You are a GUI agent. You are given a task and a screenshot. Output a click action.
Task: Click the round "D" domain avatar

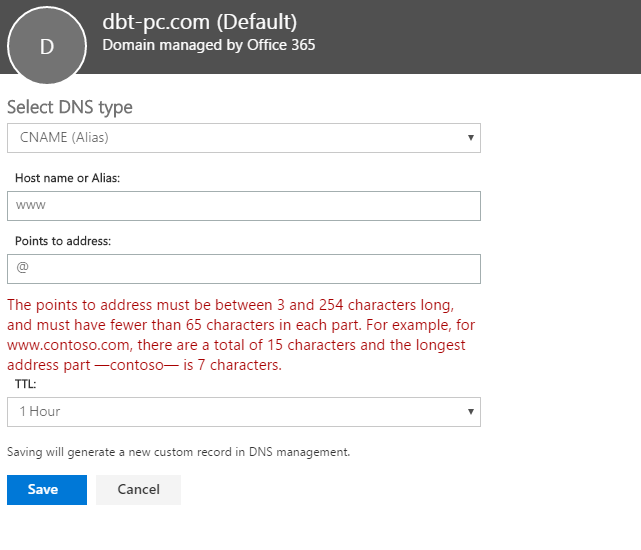[47, 46]
